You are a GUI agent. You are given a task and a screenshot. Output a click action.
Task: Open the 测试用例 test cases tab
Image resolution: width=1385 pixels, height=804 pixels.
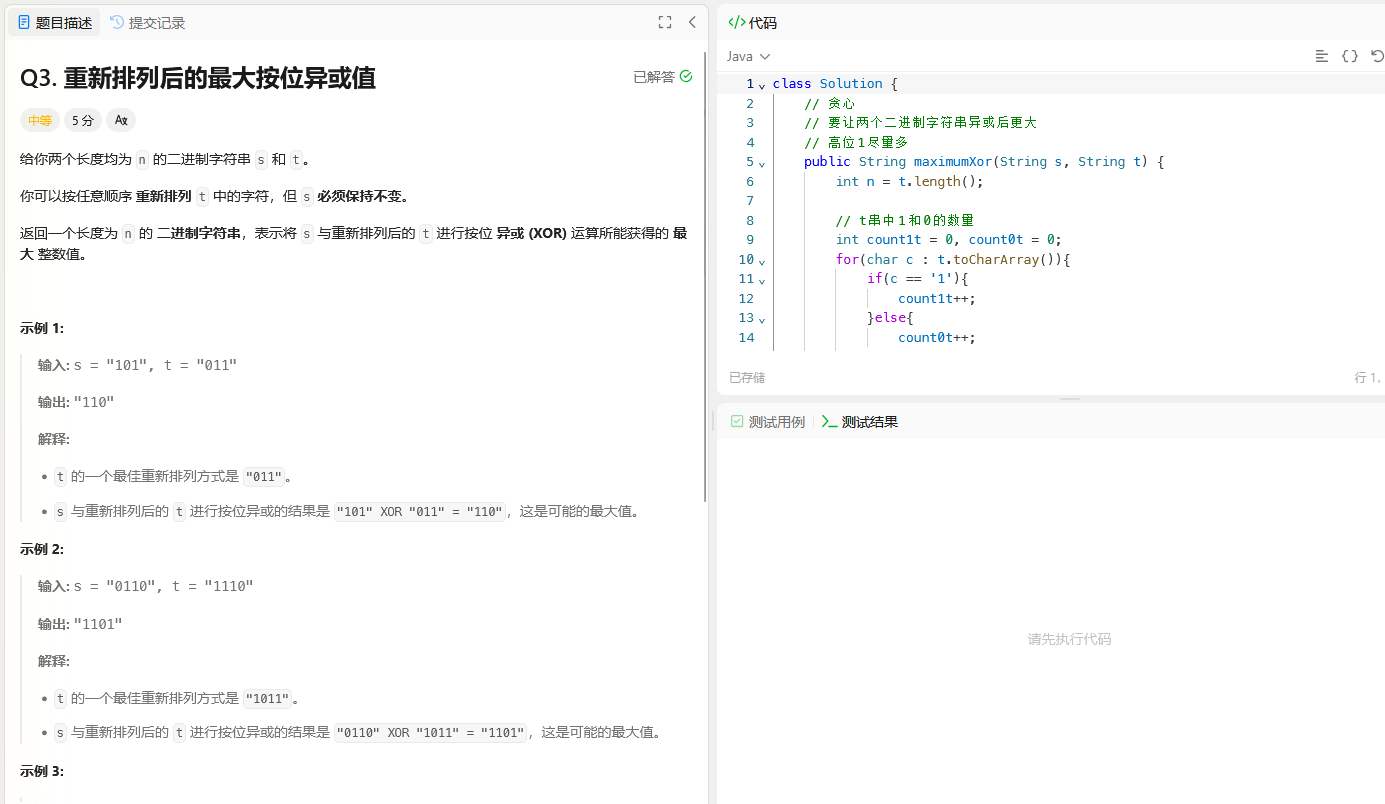[767, 422]
